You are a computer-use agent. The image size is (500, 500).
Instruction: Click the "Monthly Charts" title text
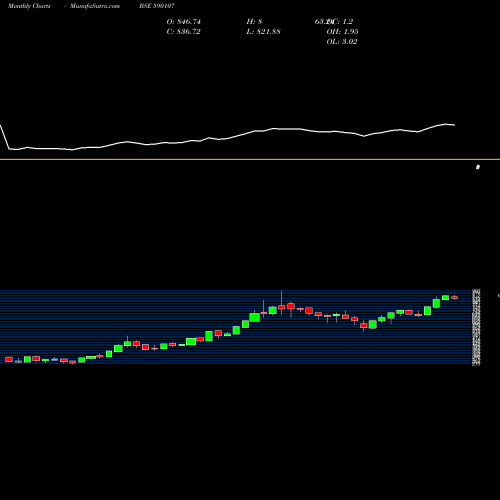pos(29,6)
